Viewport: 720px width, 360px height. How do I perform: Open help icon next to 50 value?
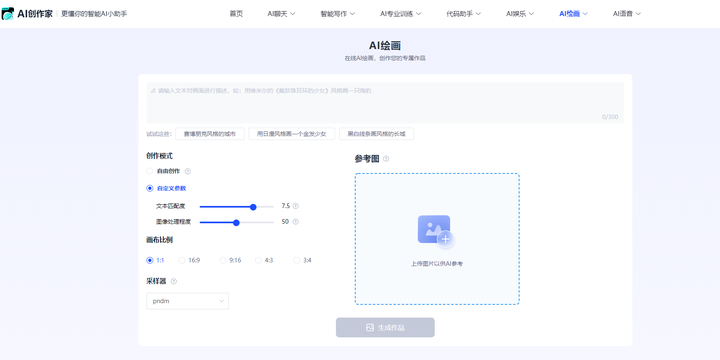click(x=296, y=222)
